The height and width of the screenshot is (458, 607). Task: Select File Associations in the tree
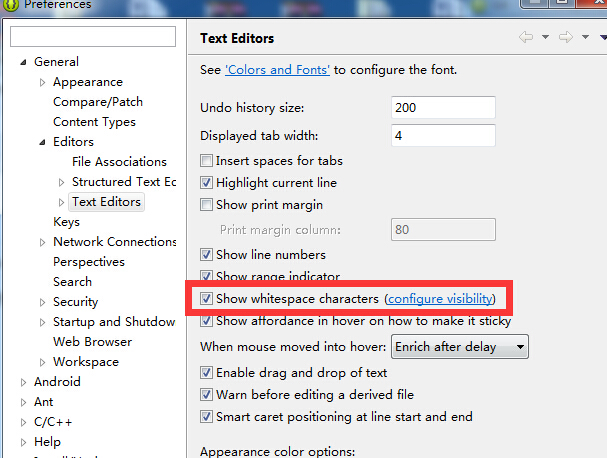[x=119, y=161]
